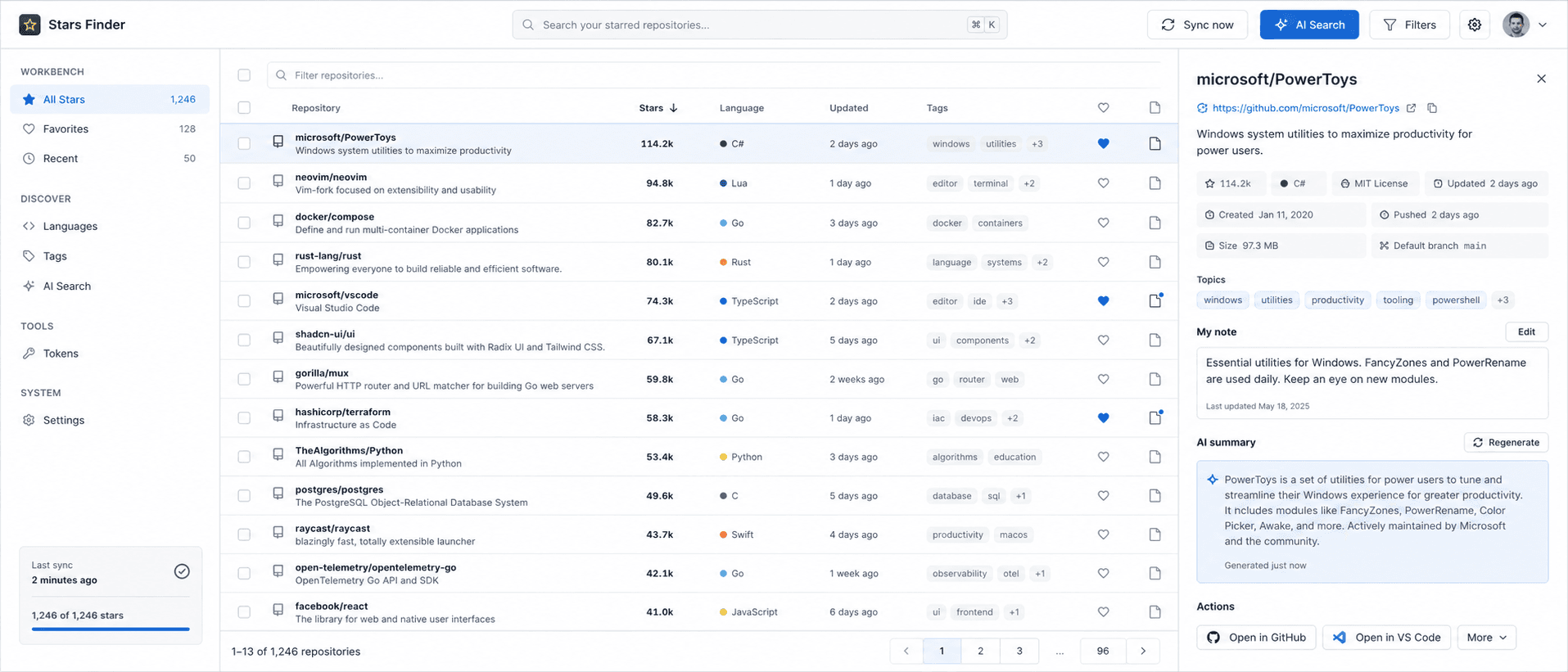This screenshot has width=1568, height=672.
Task: Check the rust-lang/rust row checkbox
Action: [x=244, y=262]
